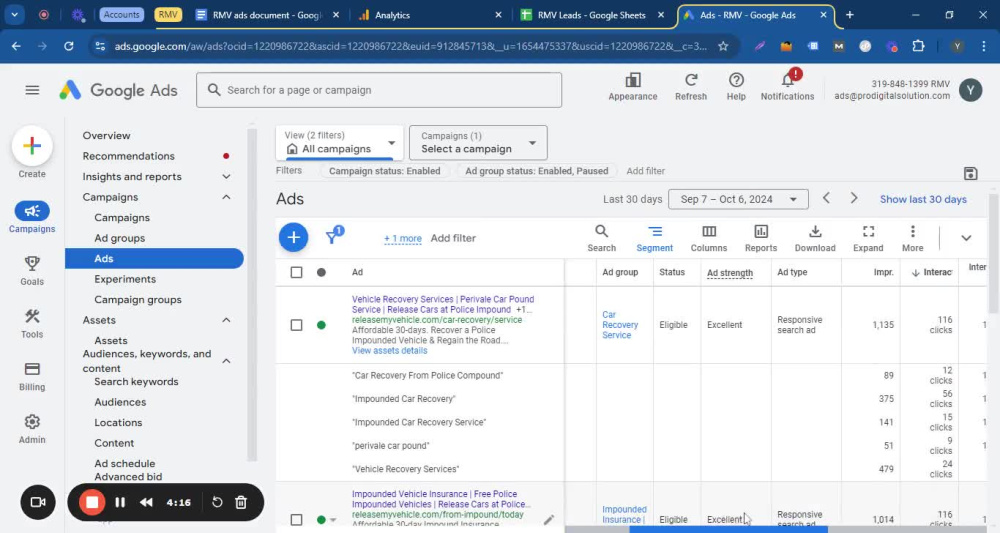Stop the screen recording
This screenshot has height=533, width=1000.
(92, 502)
